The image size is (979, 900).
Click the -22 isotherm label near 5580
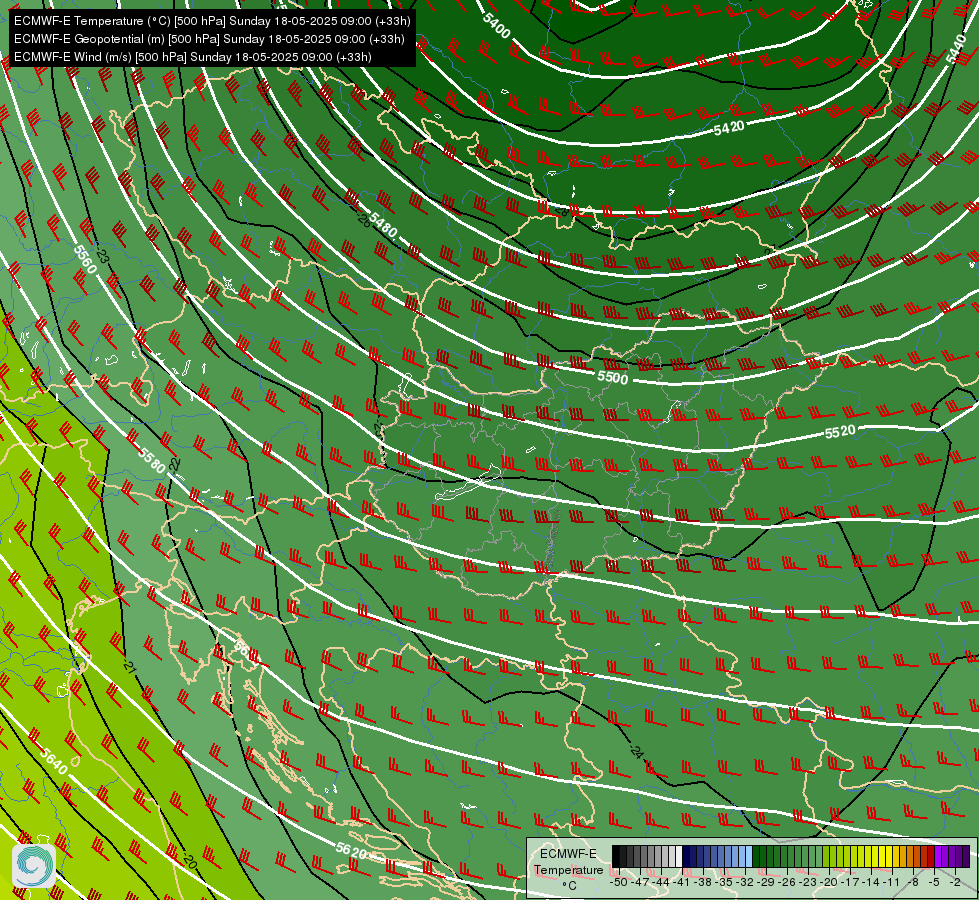point(174,464)
